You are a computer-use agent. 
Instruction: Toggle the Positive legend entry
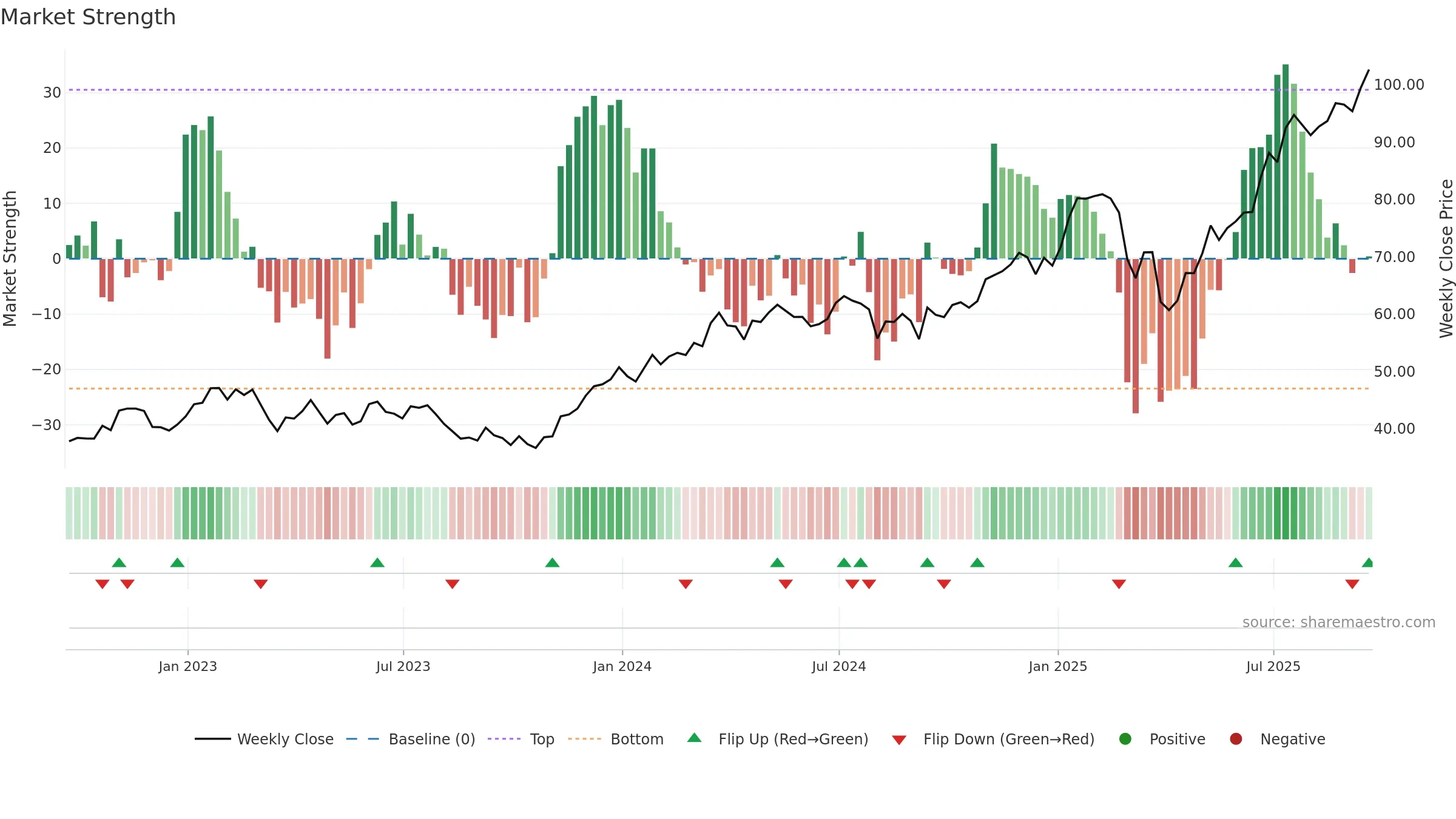1162,739
